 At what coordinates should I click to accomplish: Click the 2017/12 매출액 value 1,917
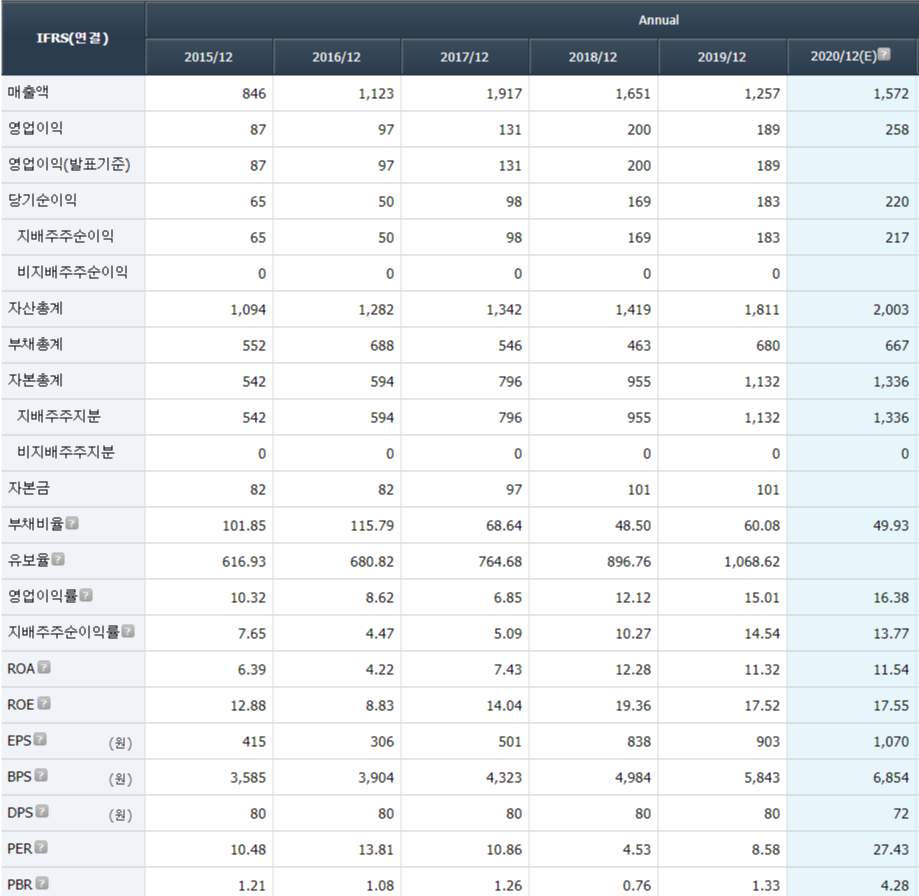(504, 94)
